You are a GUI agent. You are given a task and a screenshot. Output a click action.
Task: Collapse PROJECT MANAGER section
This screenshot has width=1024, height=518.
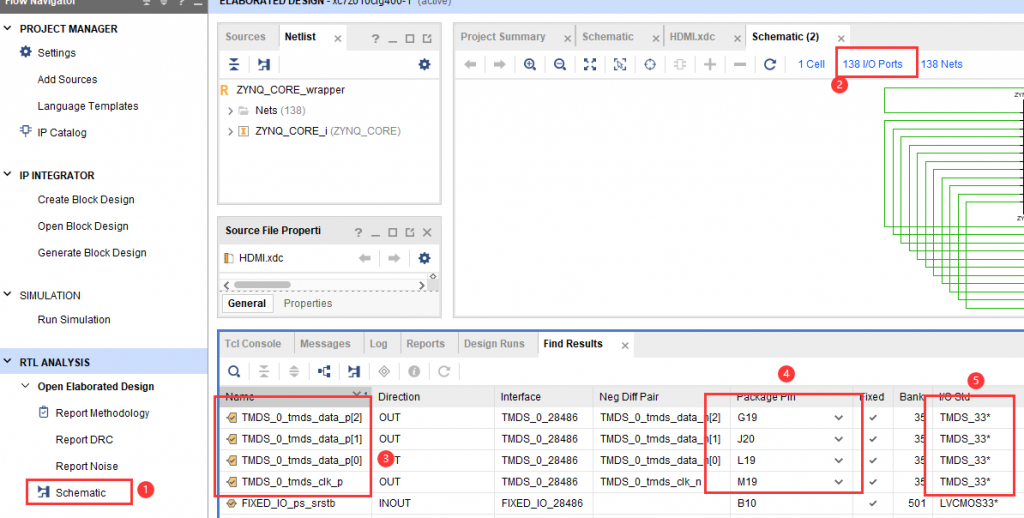pos(8,29)
